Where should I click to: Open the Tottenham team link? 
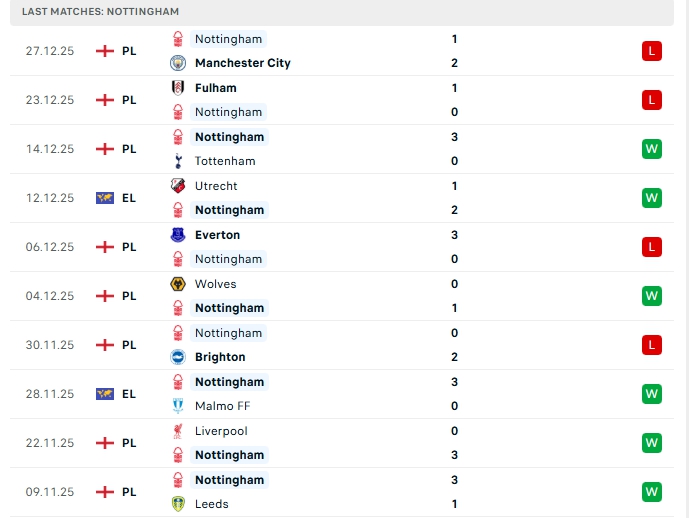225,161
